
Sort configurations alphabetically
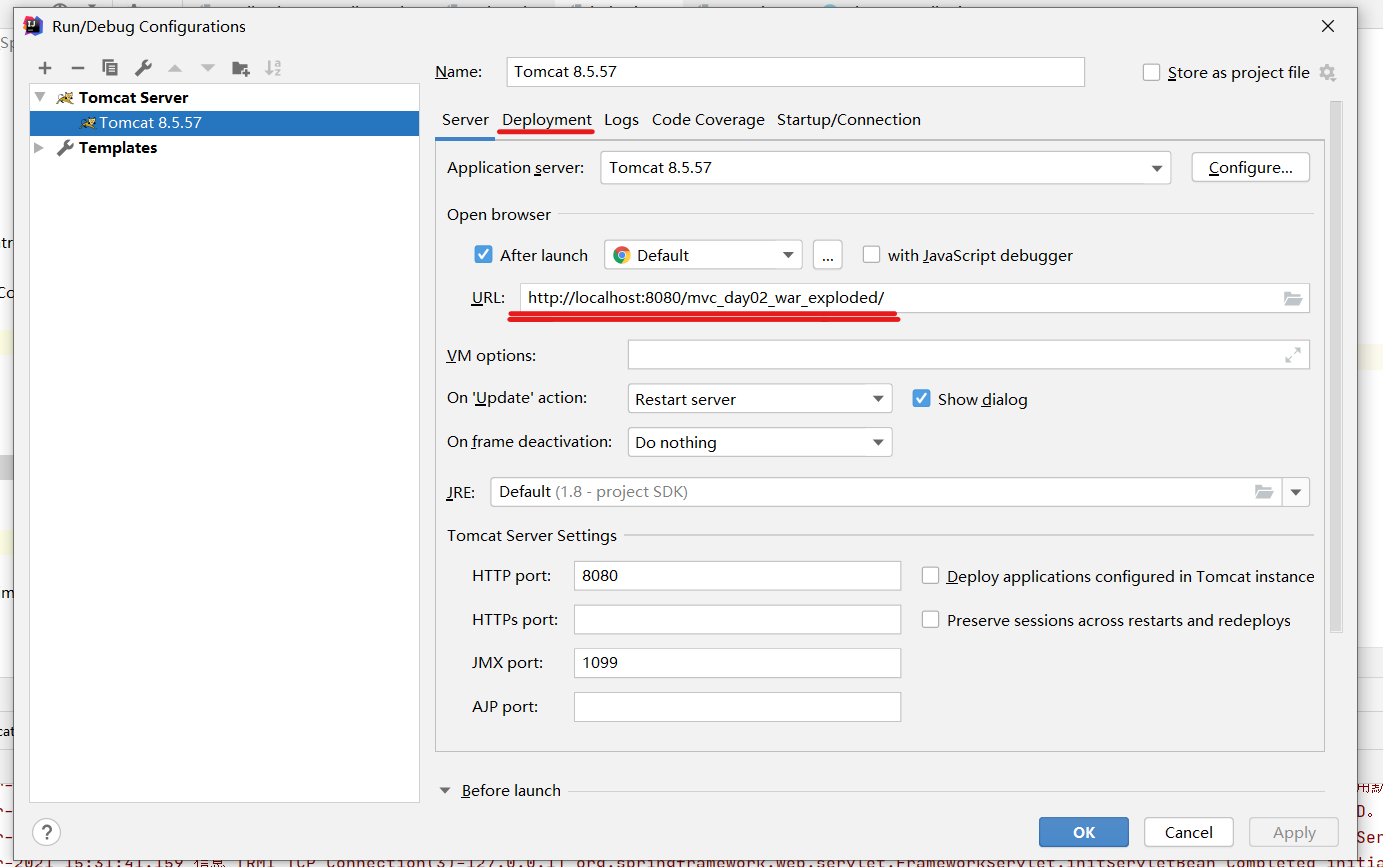coord(273,68)
